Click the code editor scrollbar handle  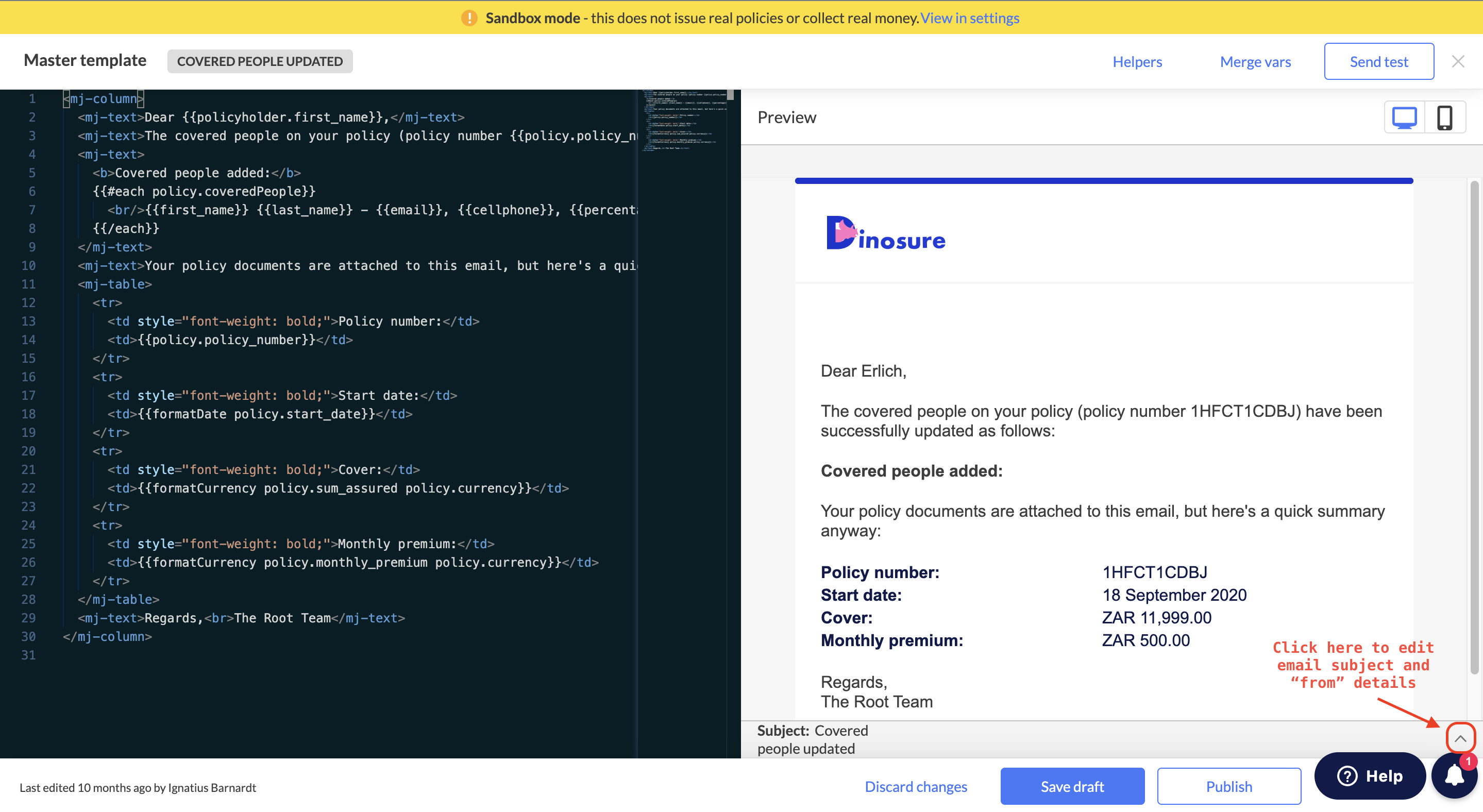(x=730, y=95)
